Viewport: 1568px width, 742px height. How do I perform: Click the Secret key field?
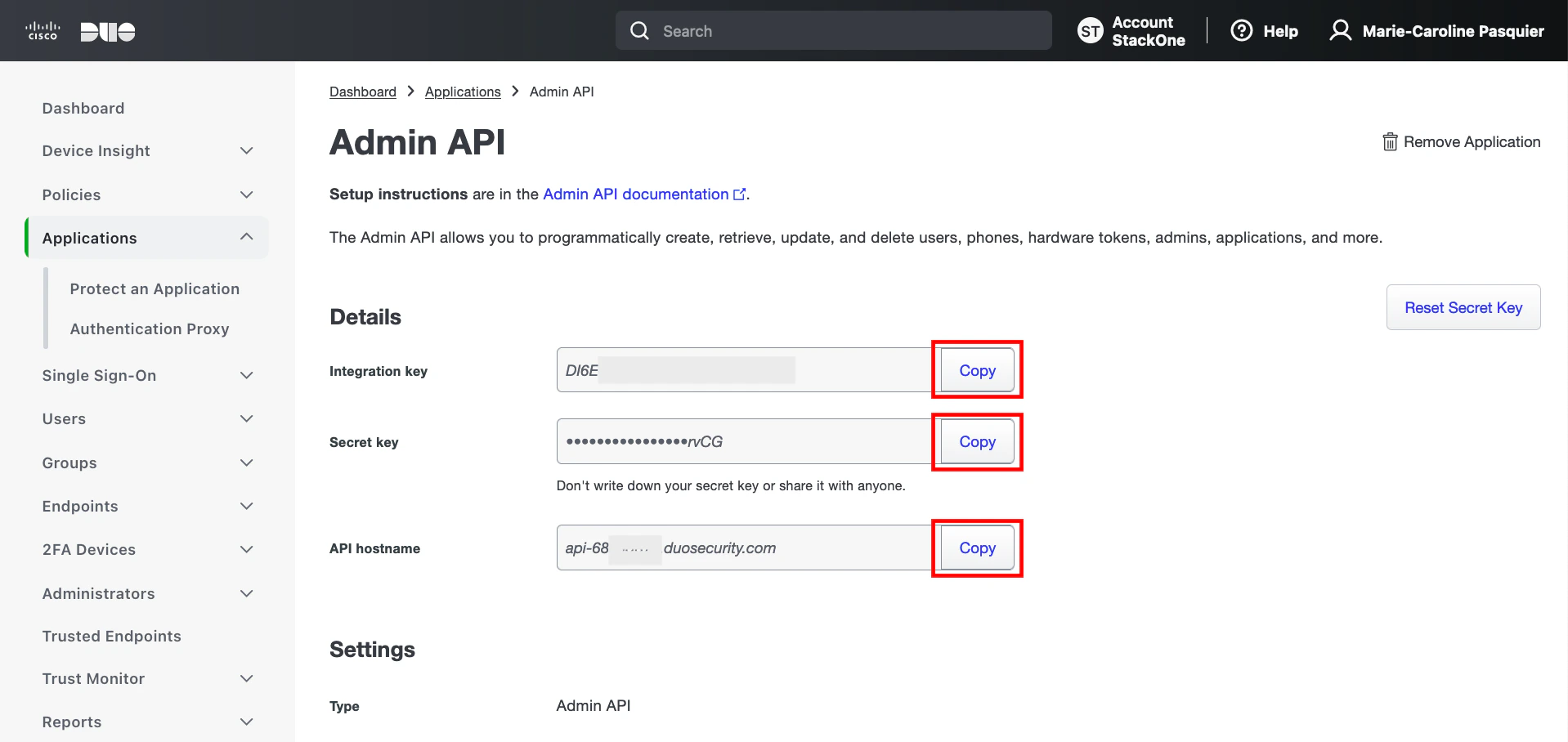pyautogui.click(x=745, y=441)
